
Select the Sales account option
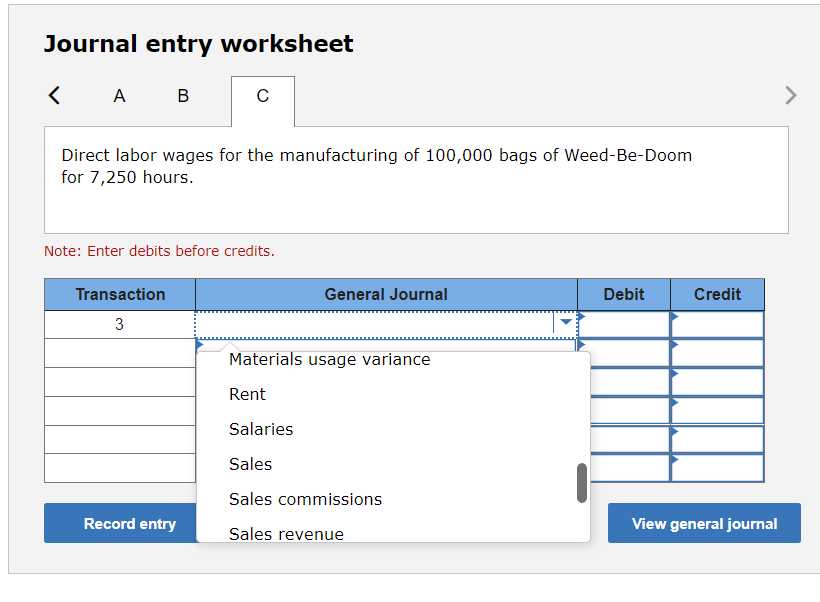[250, 464]
